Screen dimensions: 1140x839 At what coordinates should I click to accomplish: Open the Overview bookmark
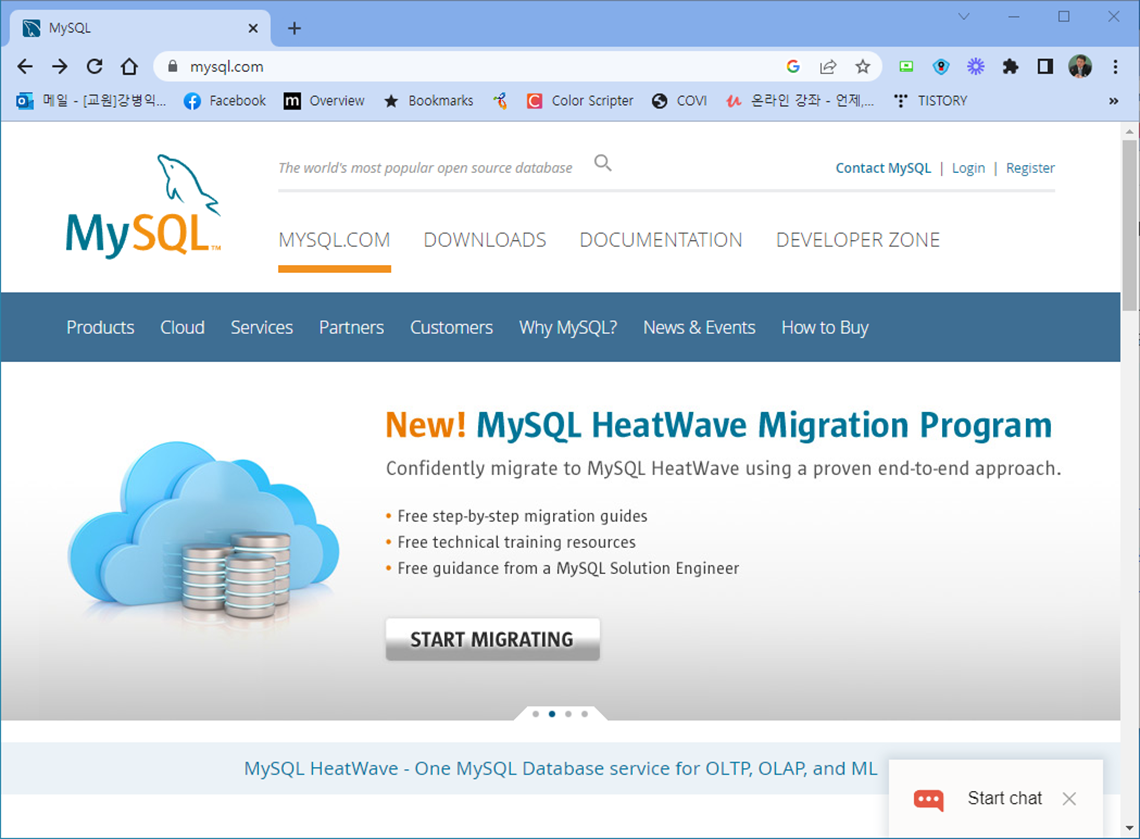(x=324, y=100)
